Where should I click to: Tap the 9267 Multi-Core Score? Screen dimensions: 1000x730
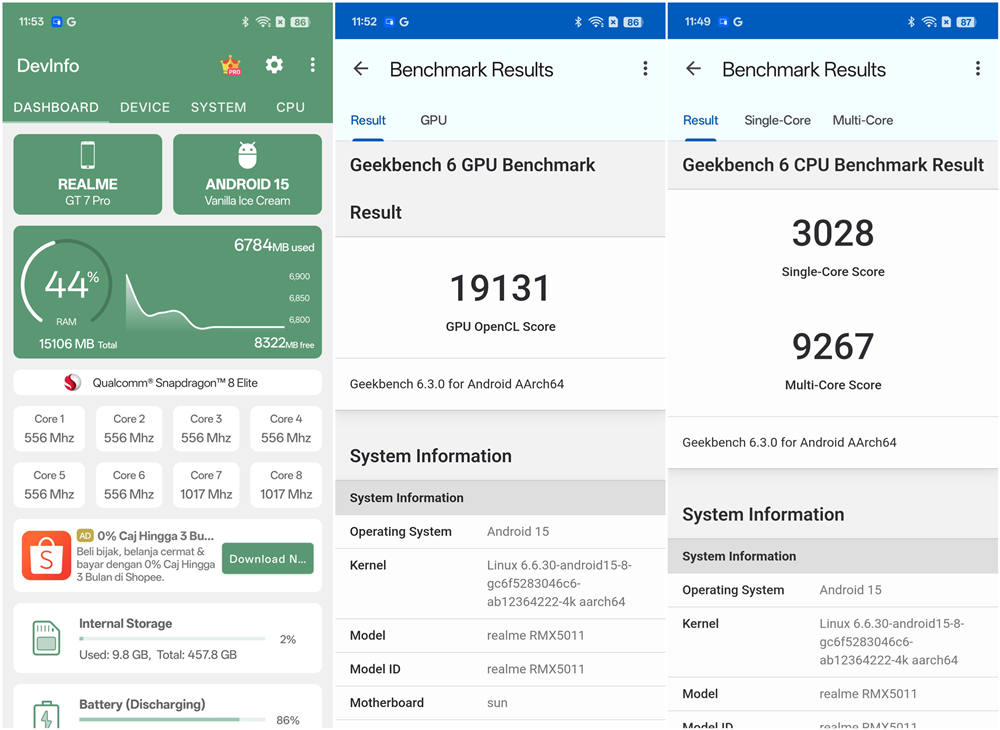tap(833, 346)
